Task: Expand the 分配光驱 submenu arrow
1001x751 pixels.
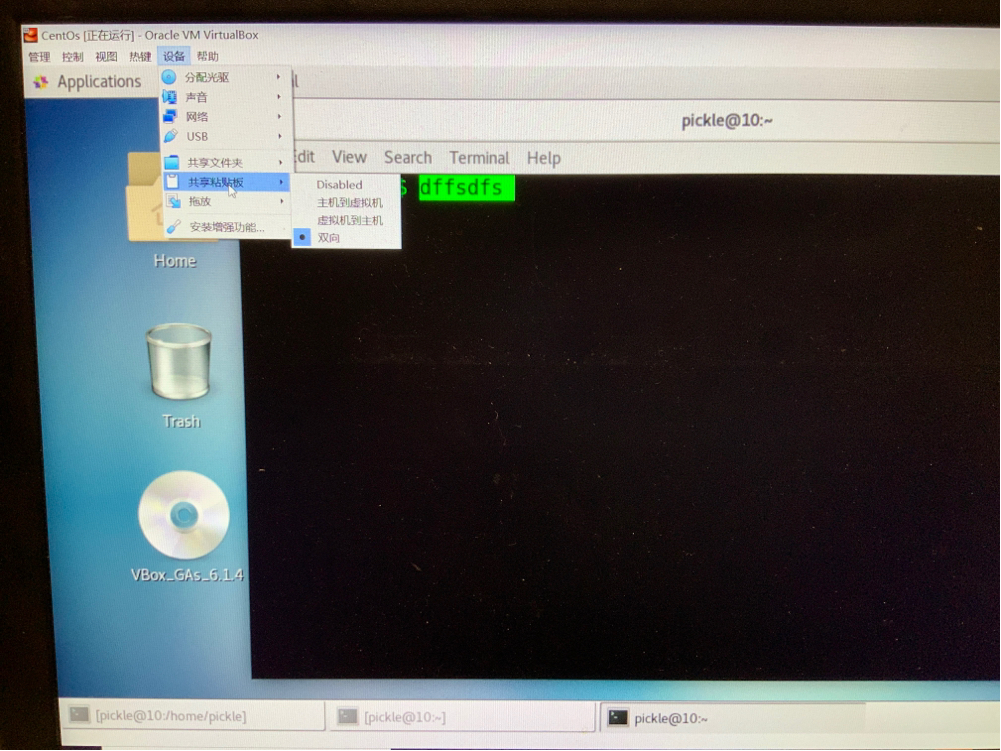Action: point(278,77)
